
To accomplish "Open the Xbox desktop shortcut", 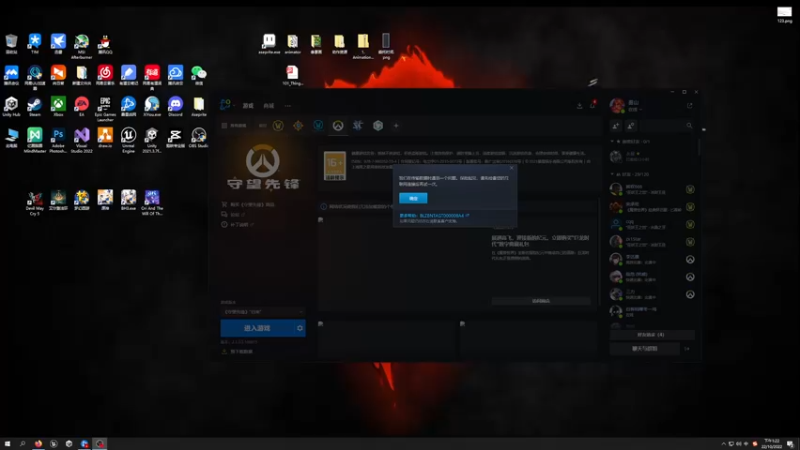I will (58, 107).
